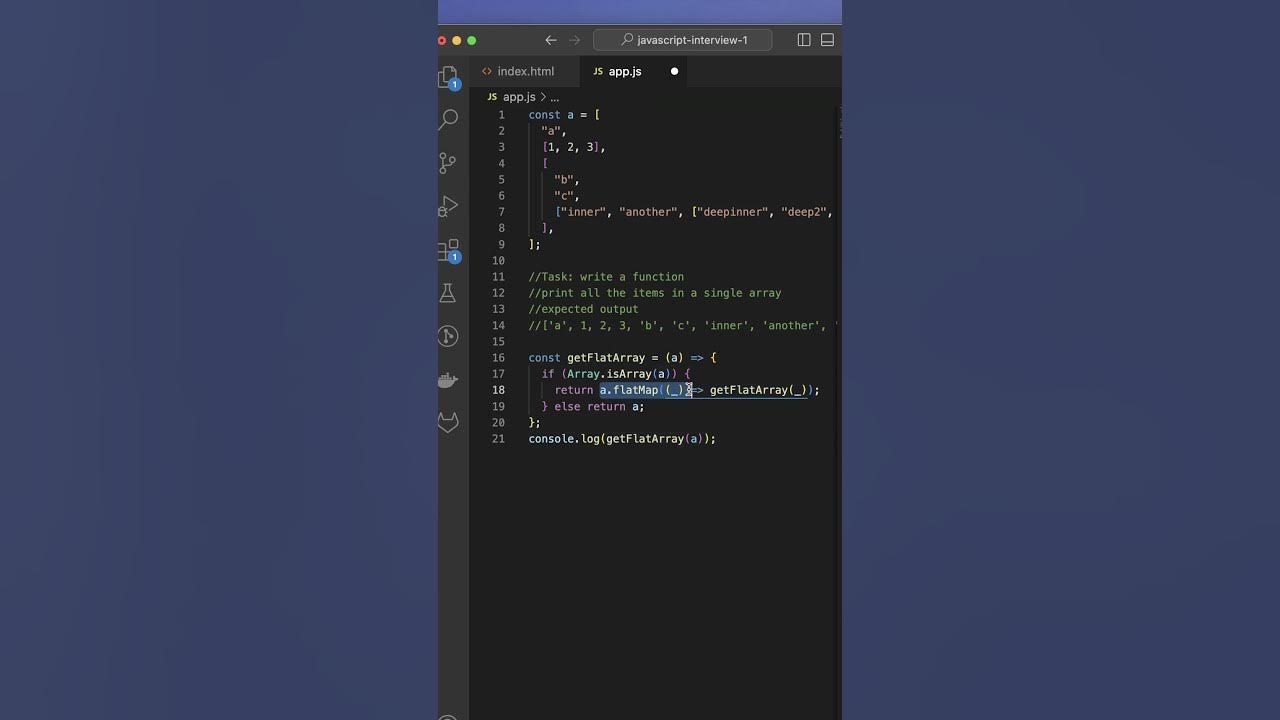1280x720 pixels.
Task: Open the Source Control view
Action: coord(448,162)
